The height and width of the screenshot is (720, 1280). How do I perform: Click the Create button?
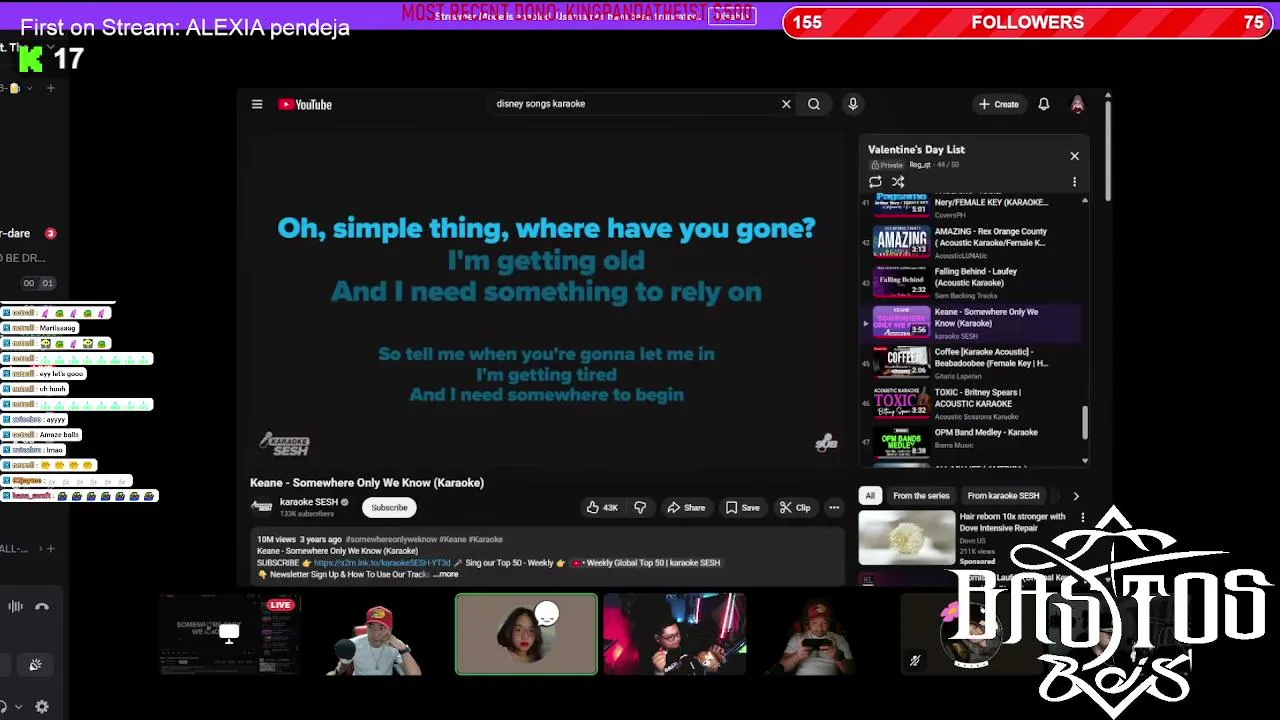pos(998,104)
